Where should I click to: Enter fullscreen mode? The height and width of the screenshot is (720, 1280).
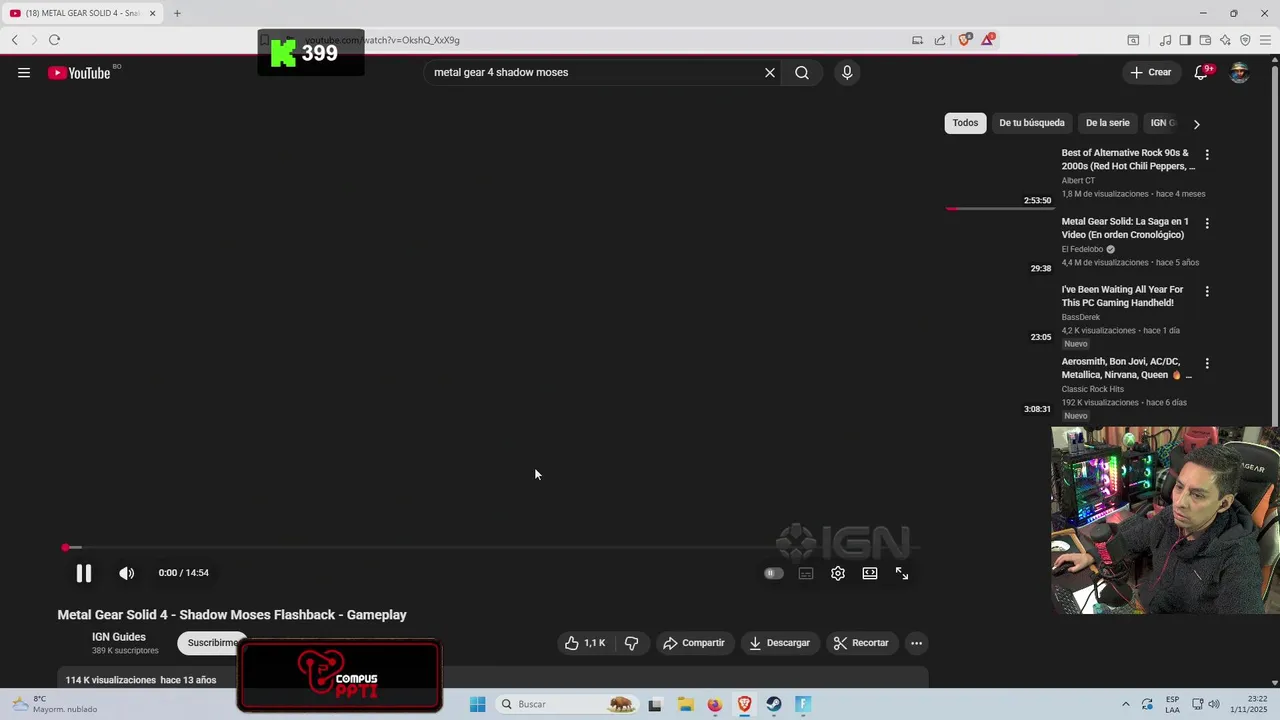(902, 573)
